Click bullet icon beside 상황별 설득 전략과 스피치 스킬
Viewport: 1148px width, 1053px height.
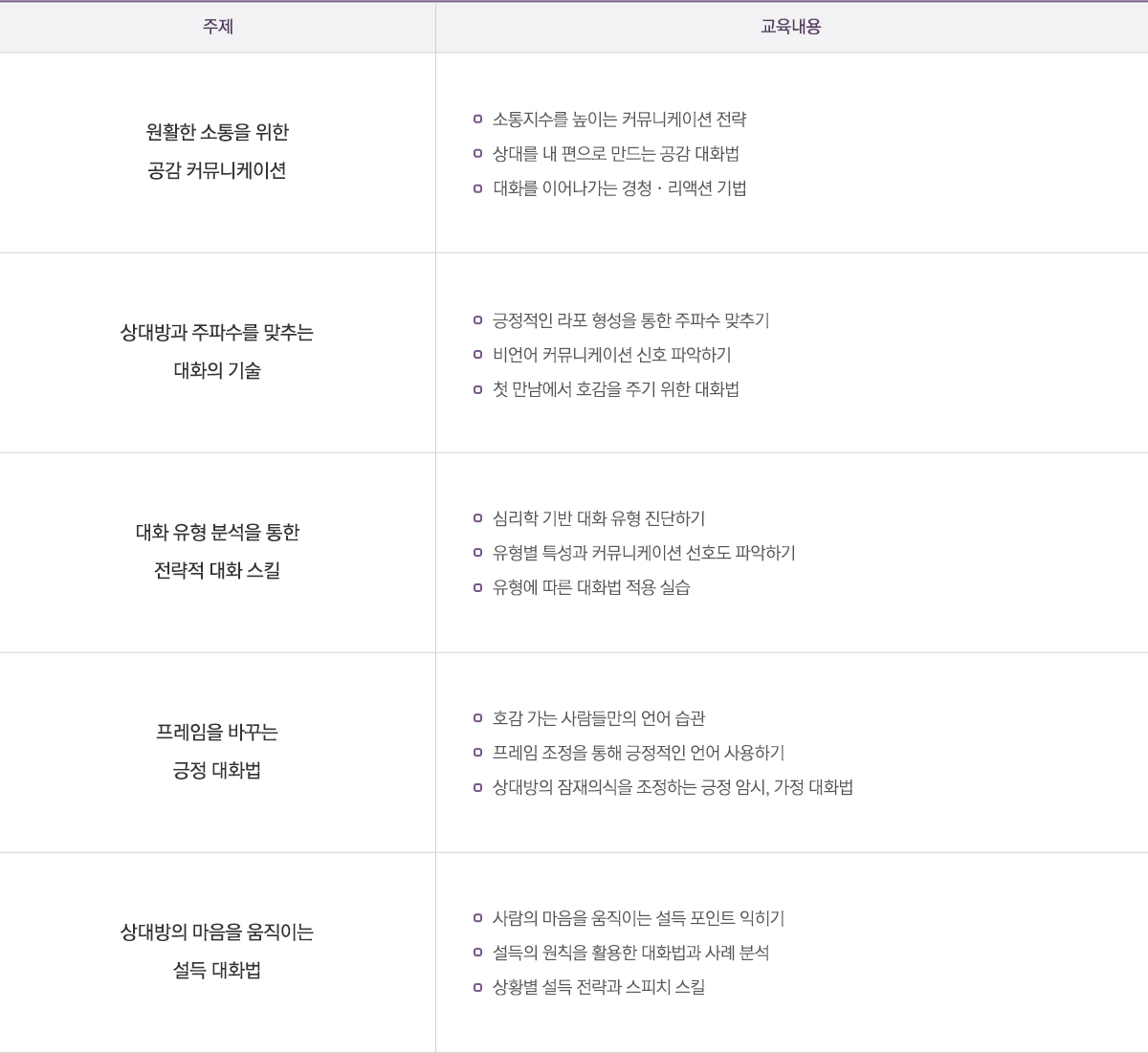point(477,987)
